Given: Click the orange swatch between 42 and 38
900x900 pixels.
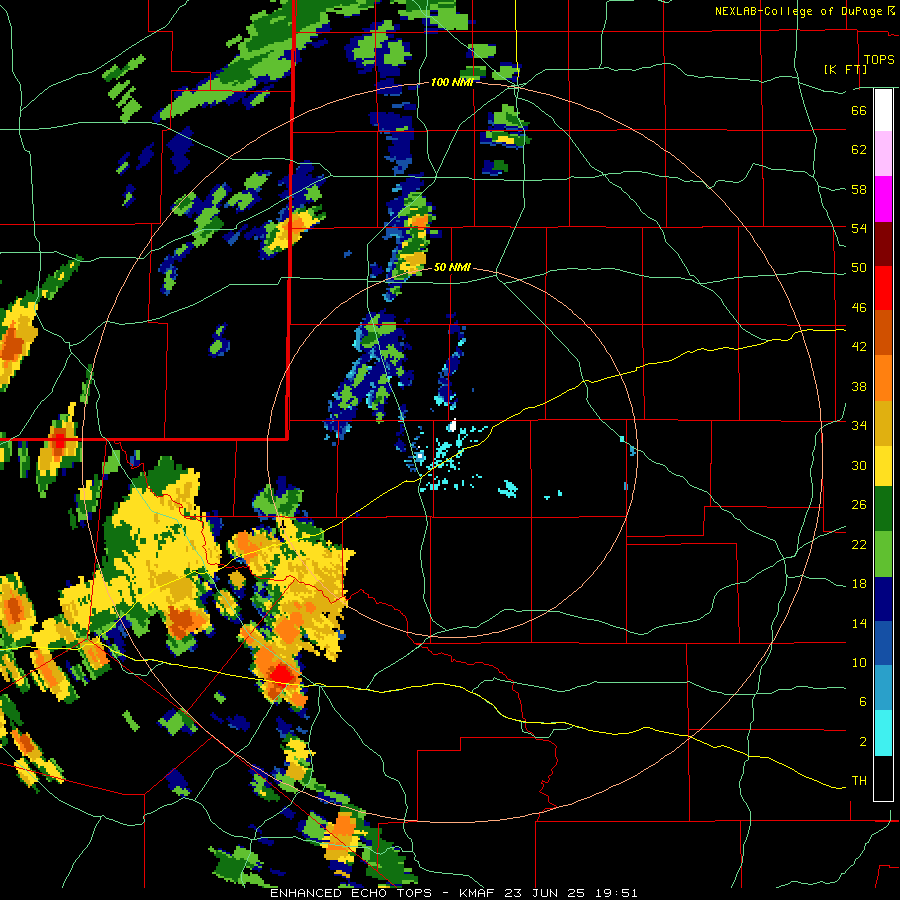Looking at the screenshot, I should pos(883,378).
